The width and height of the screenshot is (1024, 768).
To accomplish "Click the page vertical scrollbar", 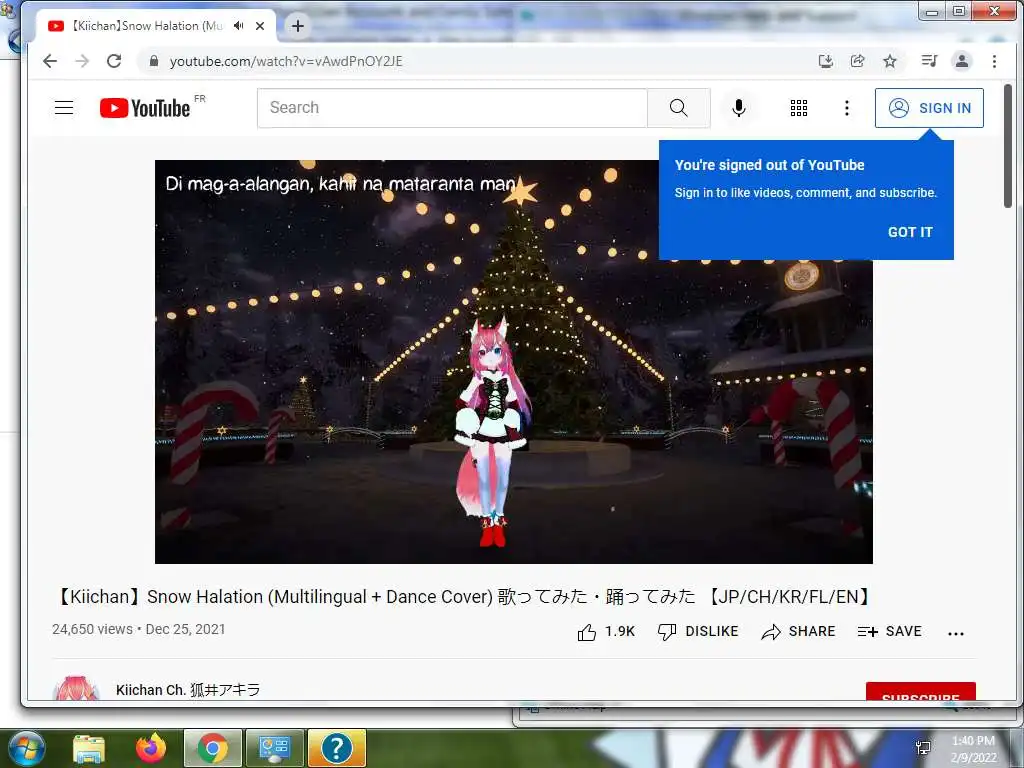I will (1008, 146).
